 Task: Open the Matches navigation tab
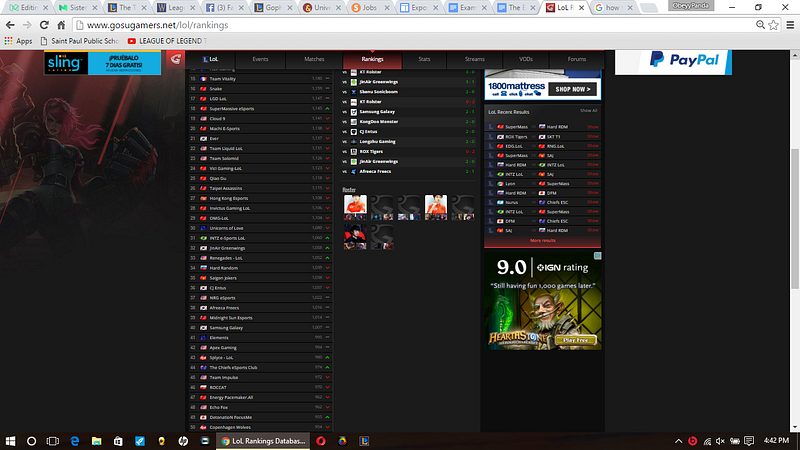pyautogui.click(x=314, y=59)
